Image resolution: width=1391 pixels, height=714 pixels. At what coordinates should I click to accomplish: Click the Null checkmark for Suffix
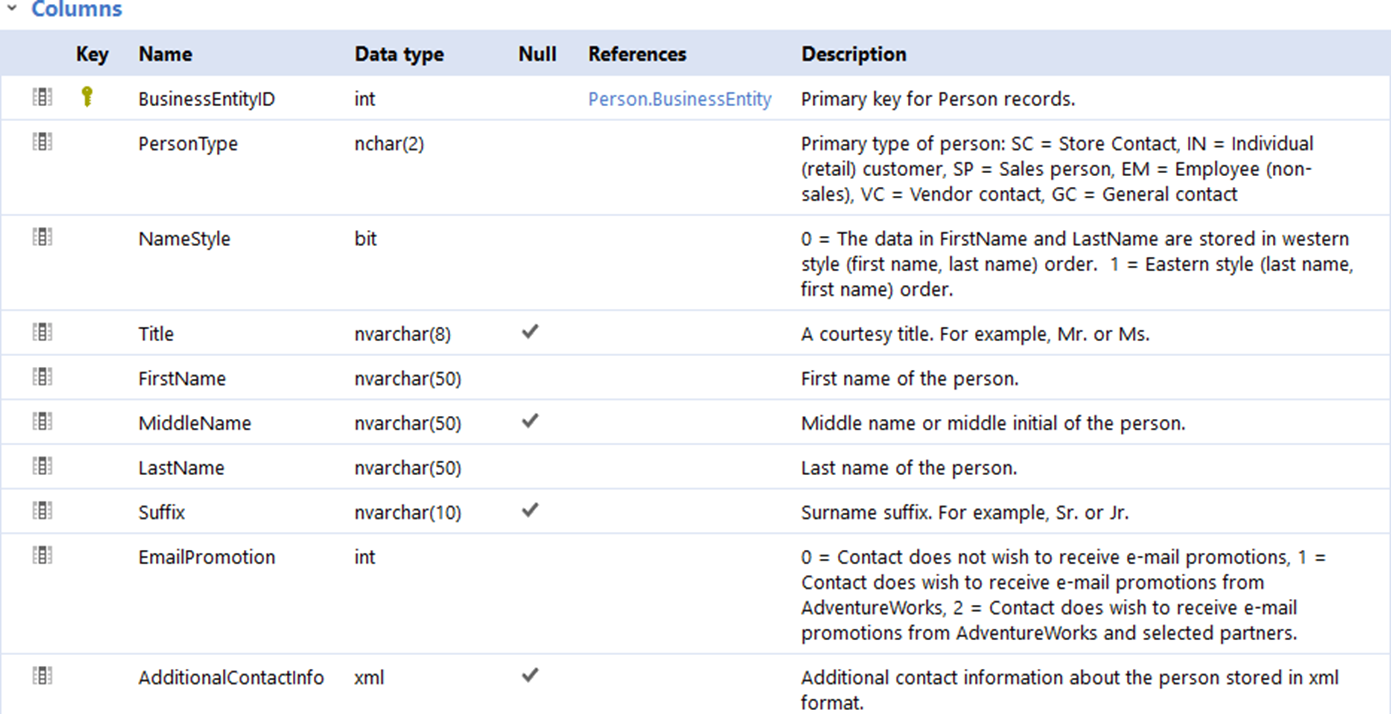[530, 510]
